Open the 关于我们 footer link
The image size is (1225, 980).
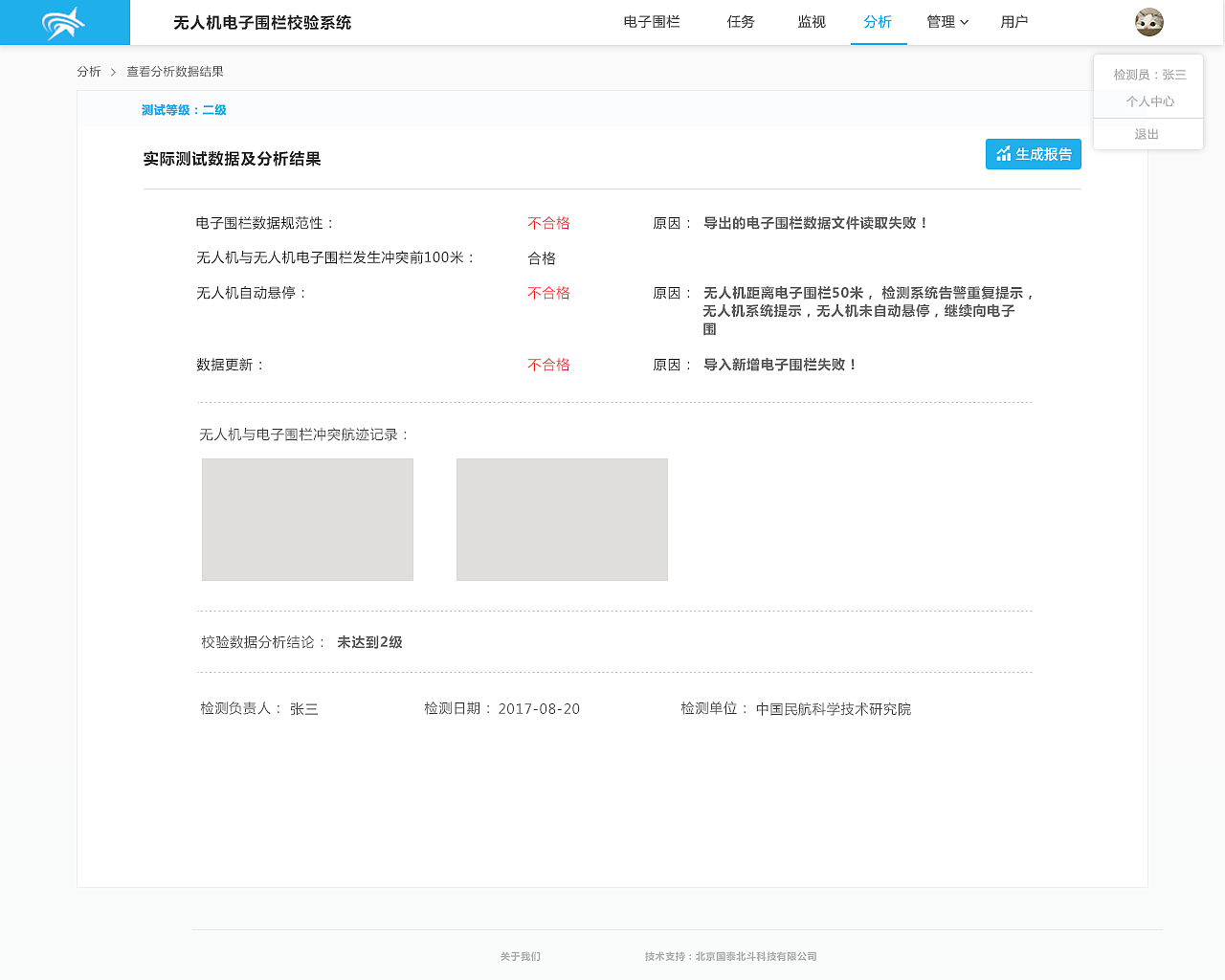tap(519, 956)
